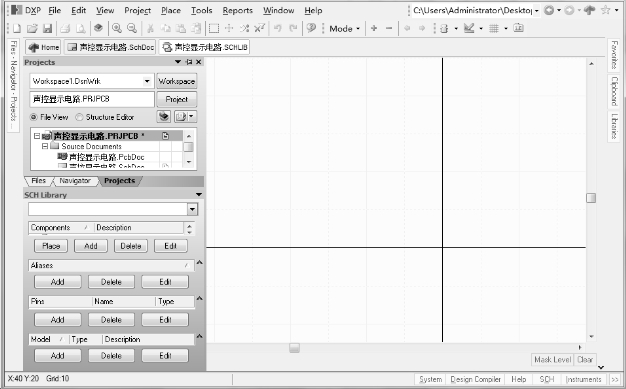Click the horizontal scrollbar thumb of the canvas
The width and height of the screenshot is (626, 389).
(x=294, y=348)
